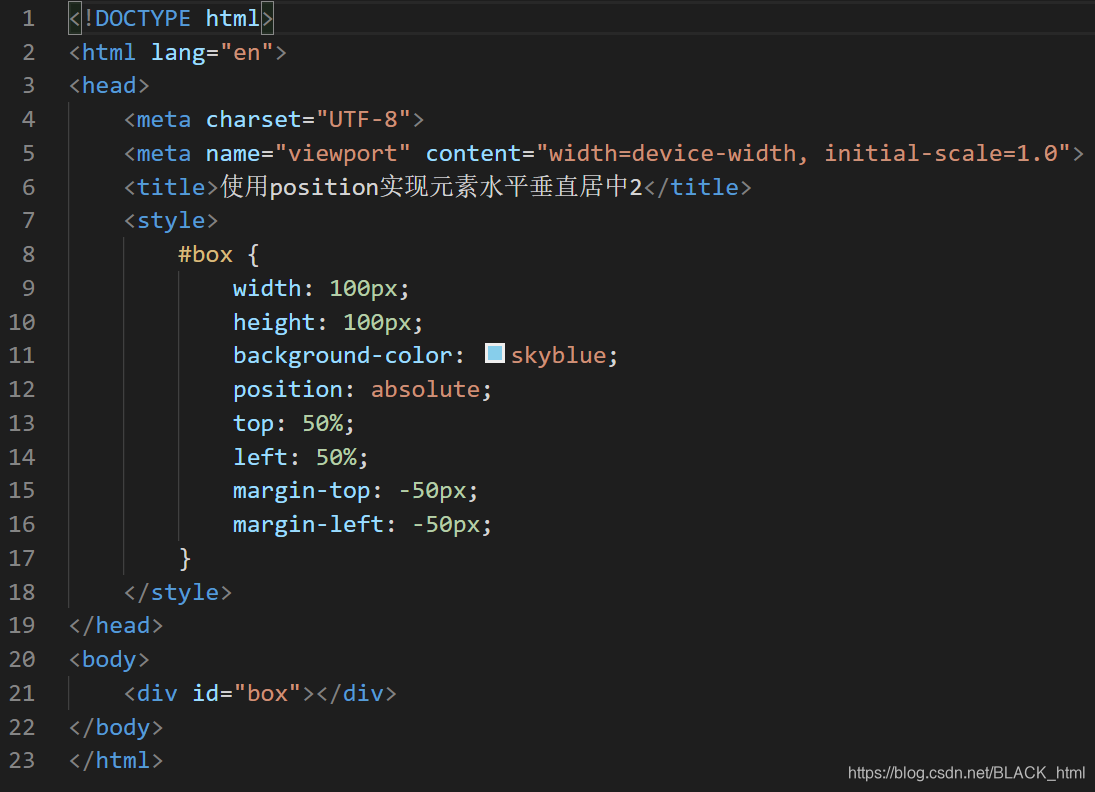
Task: Click the opening head tag on line 3
Action: [x=109, y=85]
